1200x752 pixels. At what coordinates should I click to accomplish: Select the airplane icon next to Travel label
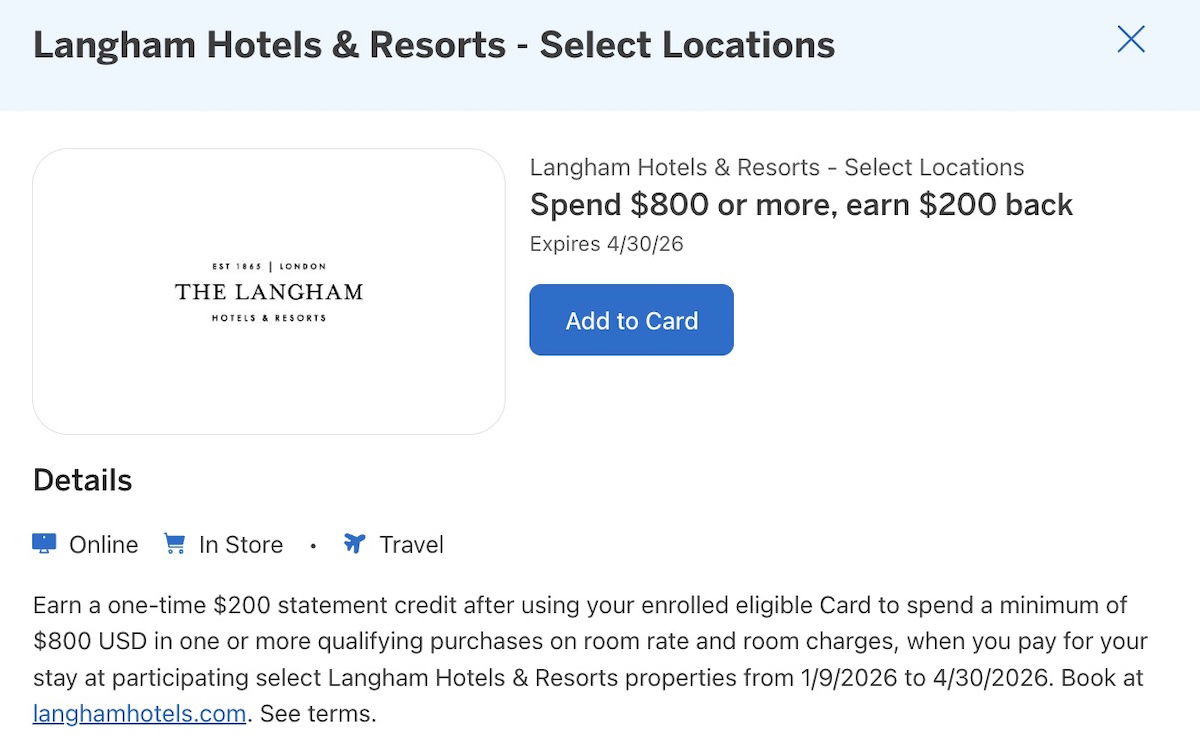(355, 544)
